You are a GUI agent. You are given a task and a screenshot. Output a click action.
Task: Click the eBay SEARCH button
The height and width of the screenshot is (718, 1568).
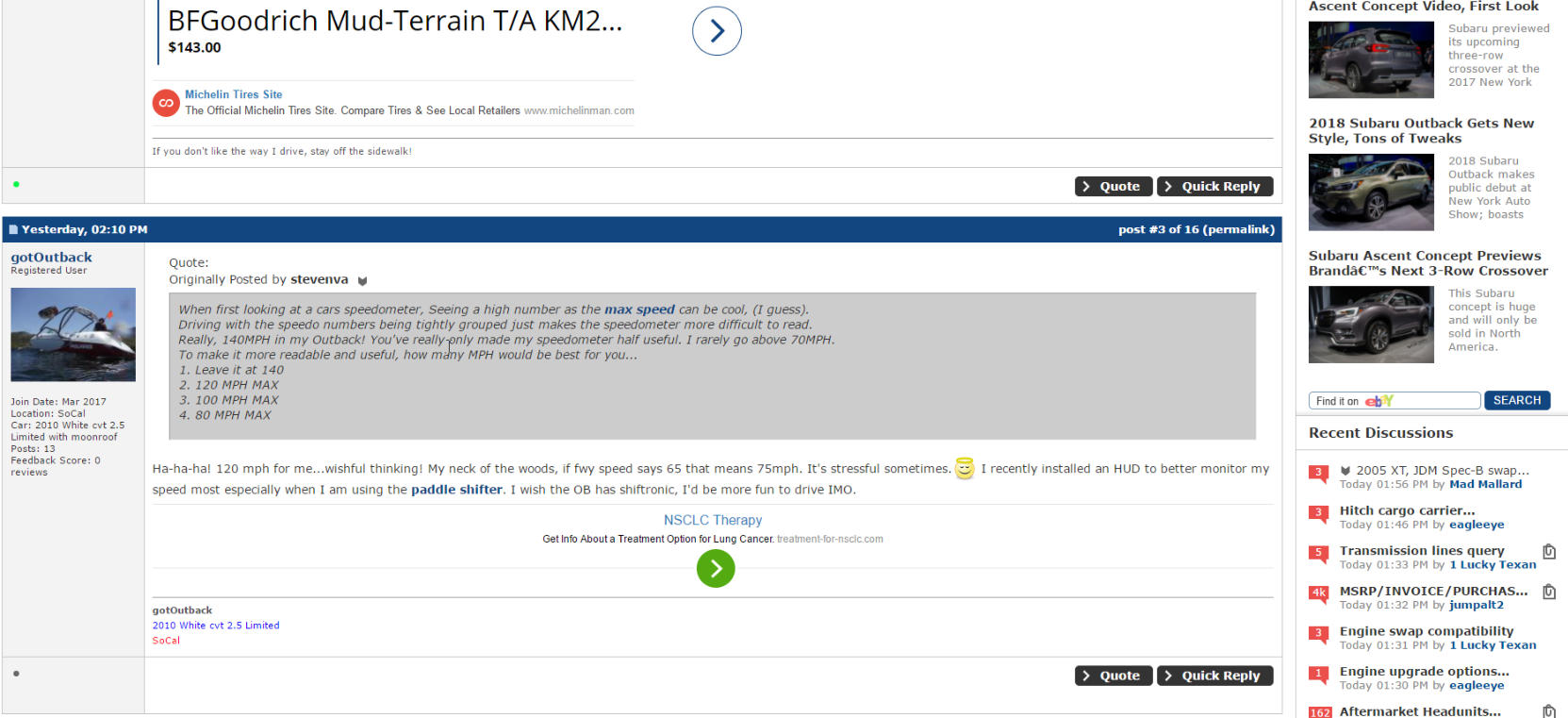[1517, 401]
